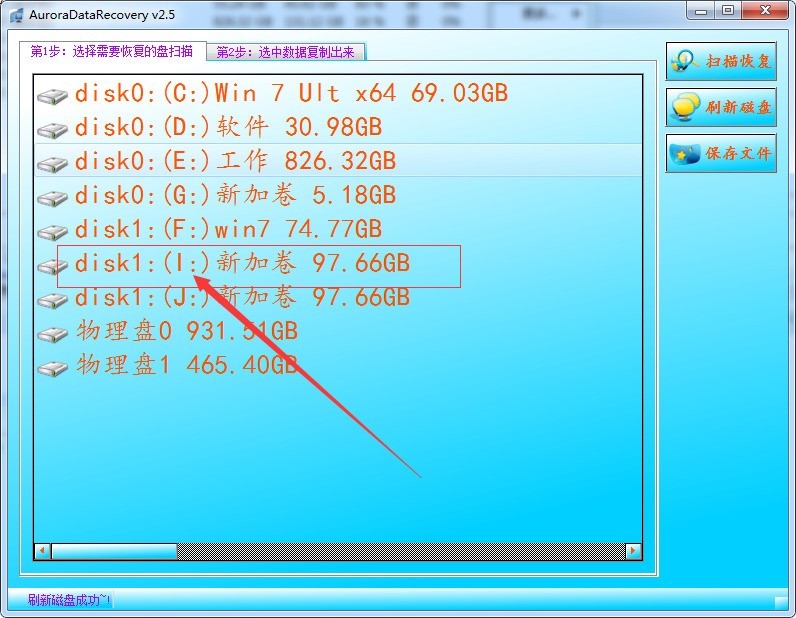Click the drive icon beside disk1 (F:) win7
The image size is (796, 618).
tap(52, 232)
